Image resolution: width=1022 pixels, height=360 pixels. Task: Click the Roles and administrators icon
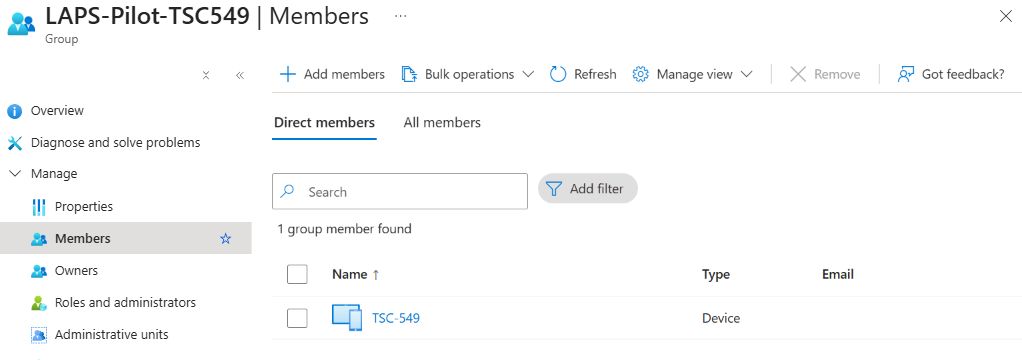point(39,303)
